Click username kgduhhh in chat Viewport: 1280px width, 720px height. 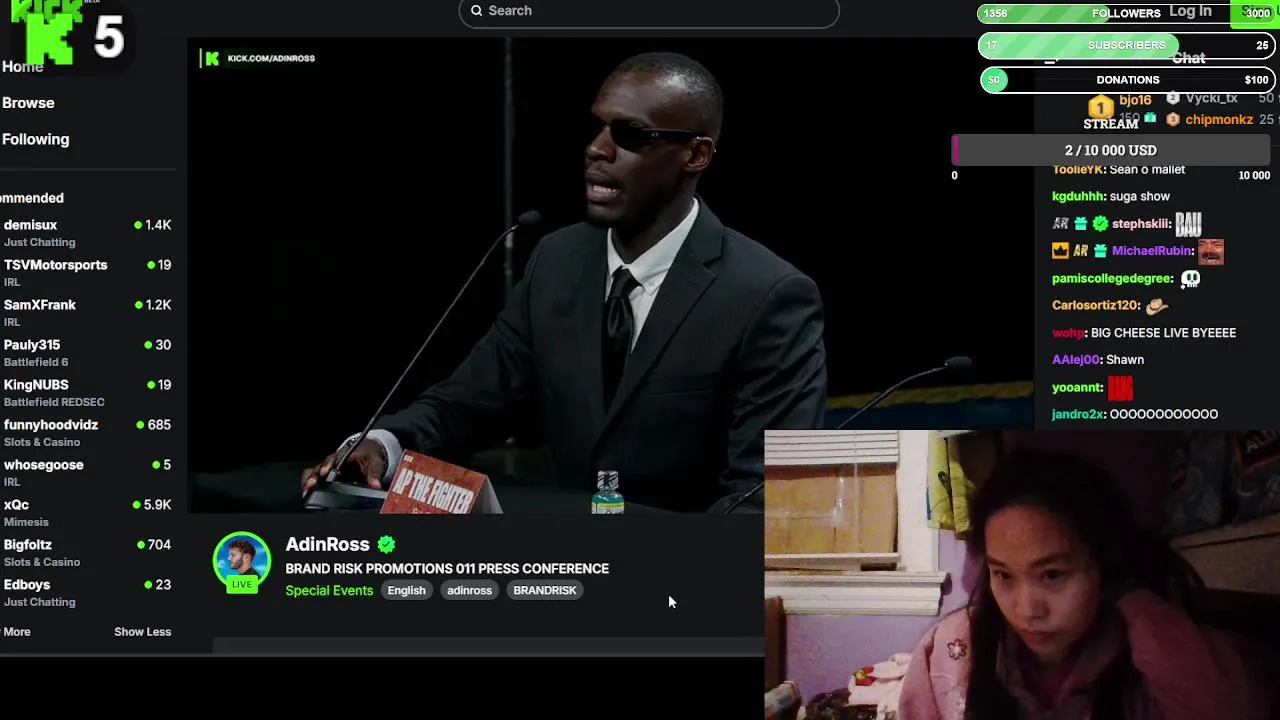(x=1078, y=196)
